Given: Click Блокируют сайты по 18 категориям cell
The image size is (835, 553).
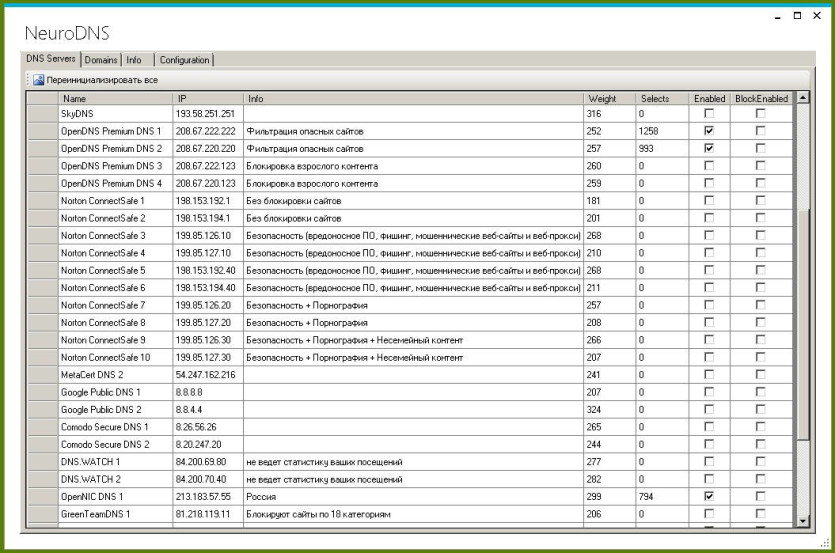Looking at the screenshot, I should coord(413,514).
